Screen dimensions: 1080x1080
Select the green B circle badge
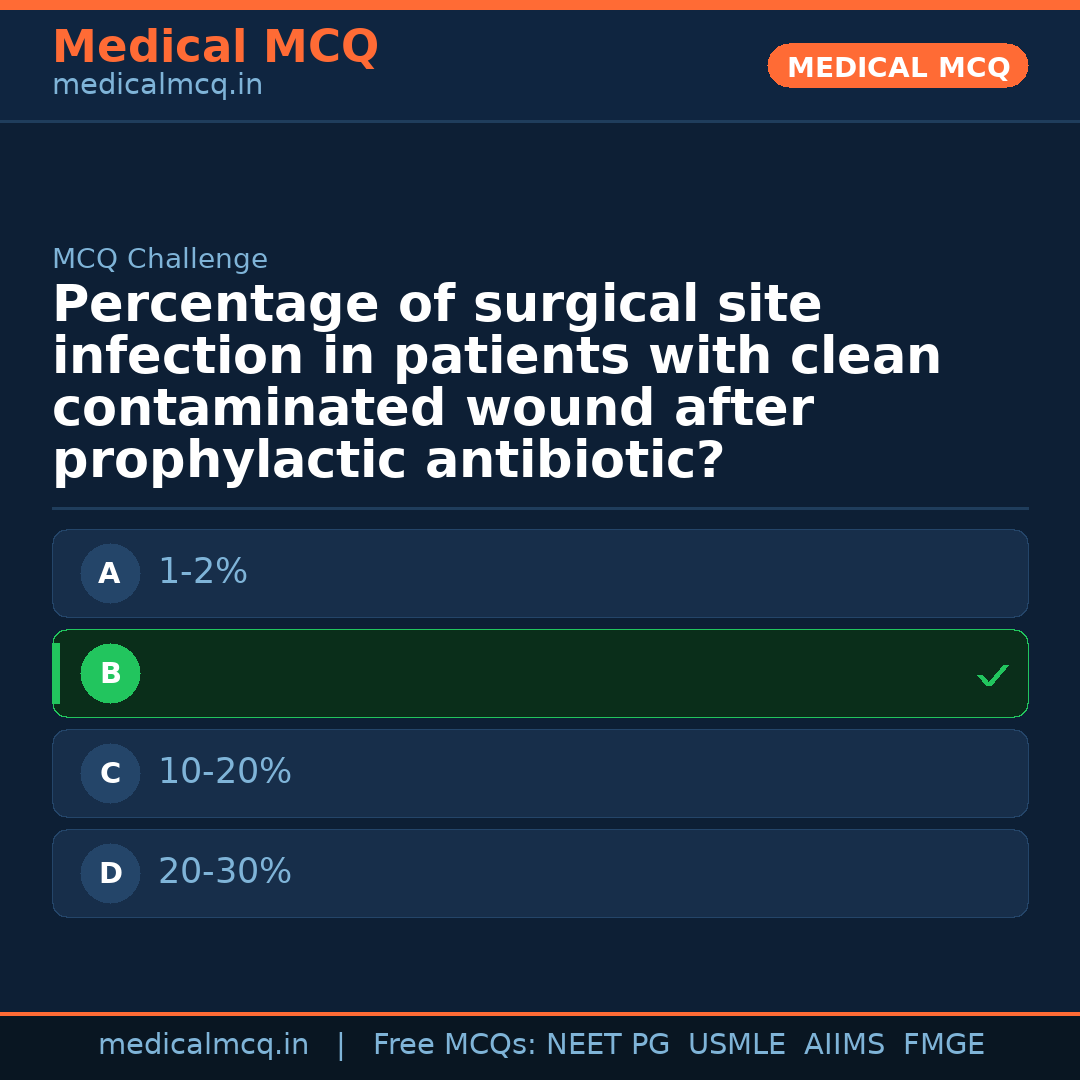pos(110,674)
